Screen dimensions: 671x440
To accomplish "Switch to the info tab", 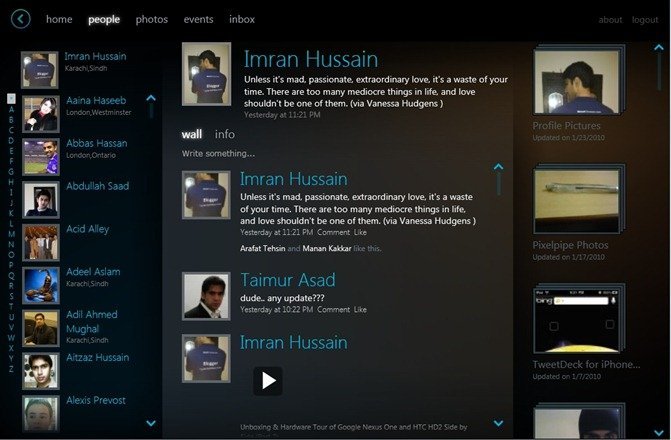I will (x=225, y=134).
